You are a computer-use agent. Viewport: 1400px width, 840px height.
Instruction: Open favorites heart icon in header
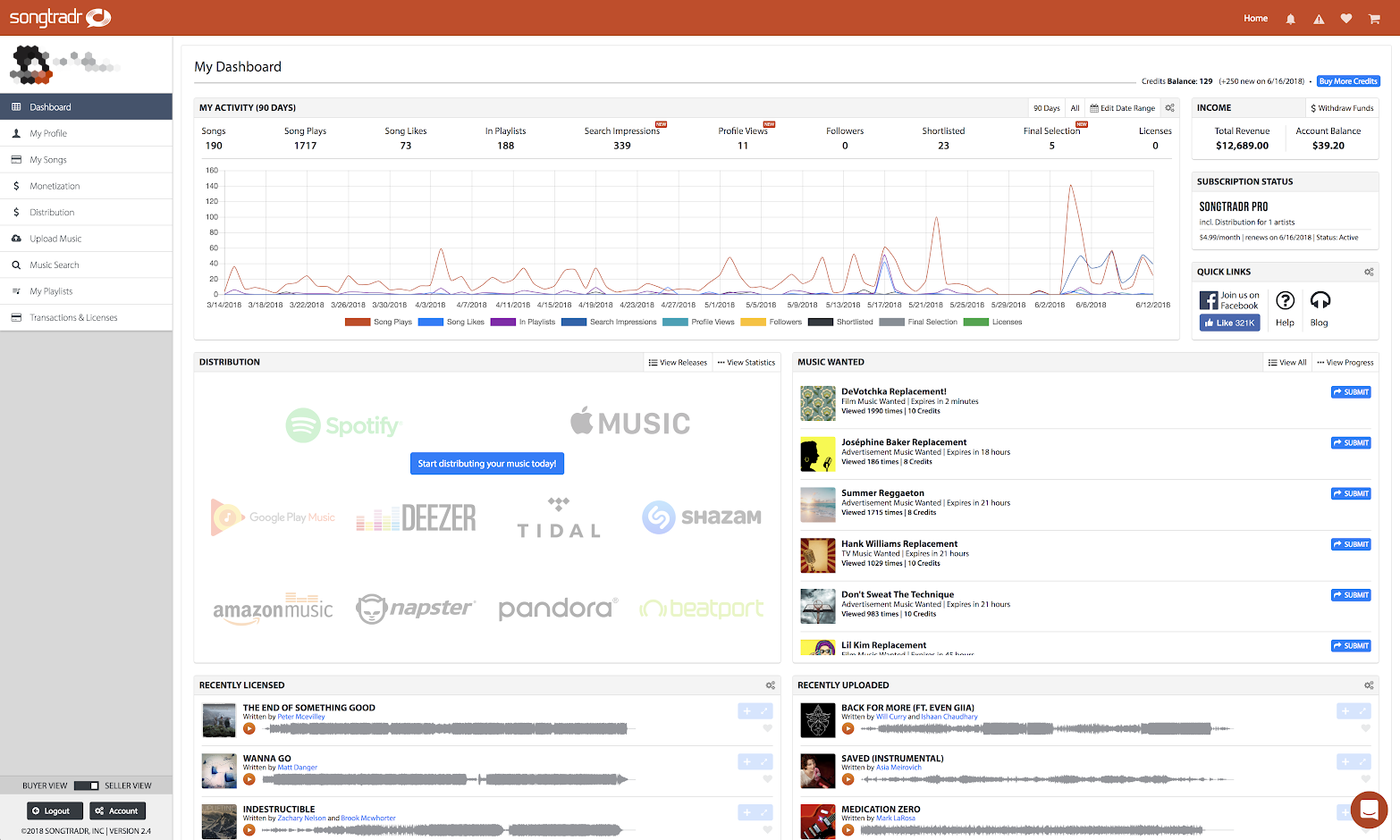1346,19
